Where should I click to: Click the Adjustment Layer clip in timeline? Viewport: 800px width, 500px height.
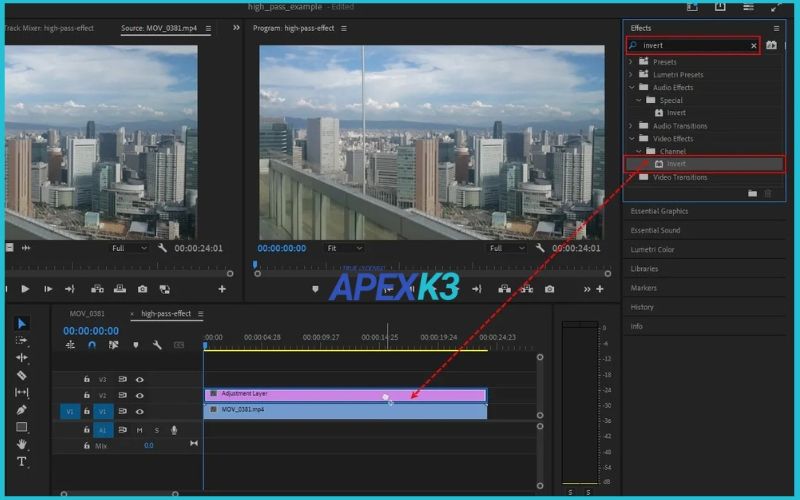(x=300, y=394)
